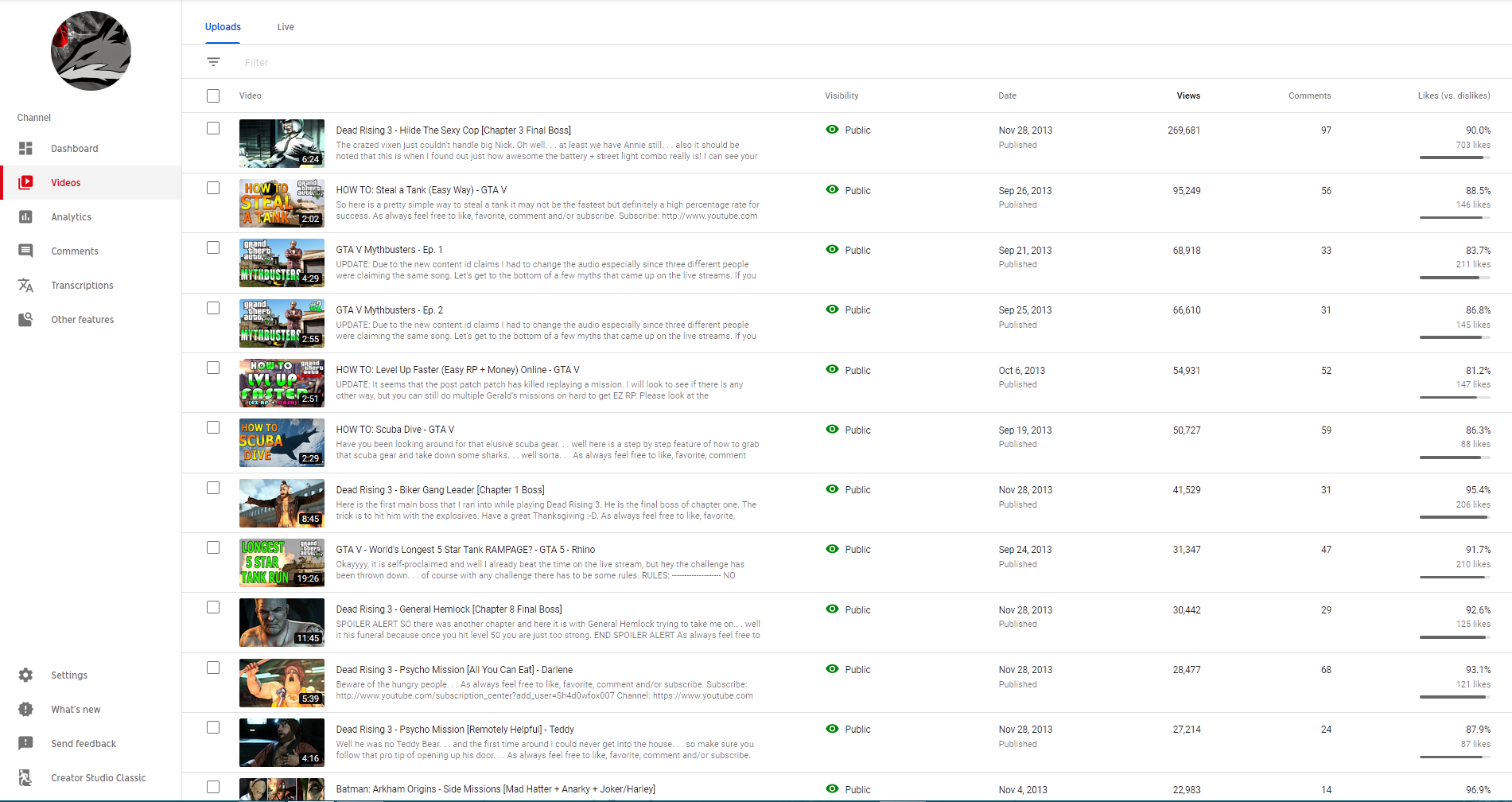
Task: Click the Likes (vs. dislikes) column header
Action: click(1454, 95)
